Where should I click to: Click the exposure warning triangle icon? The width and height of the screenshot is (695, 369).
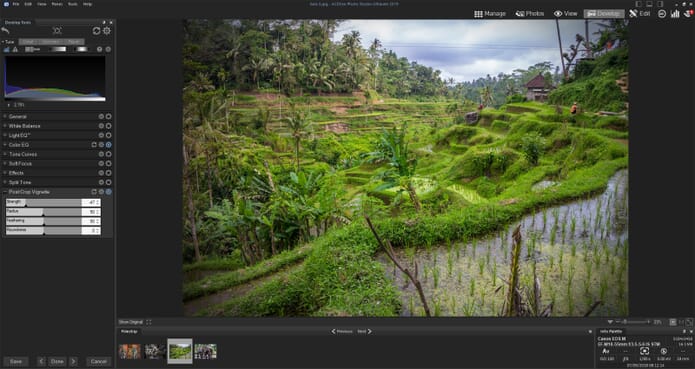tap(15, 49)
